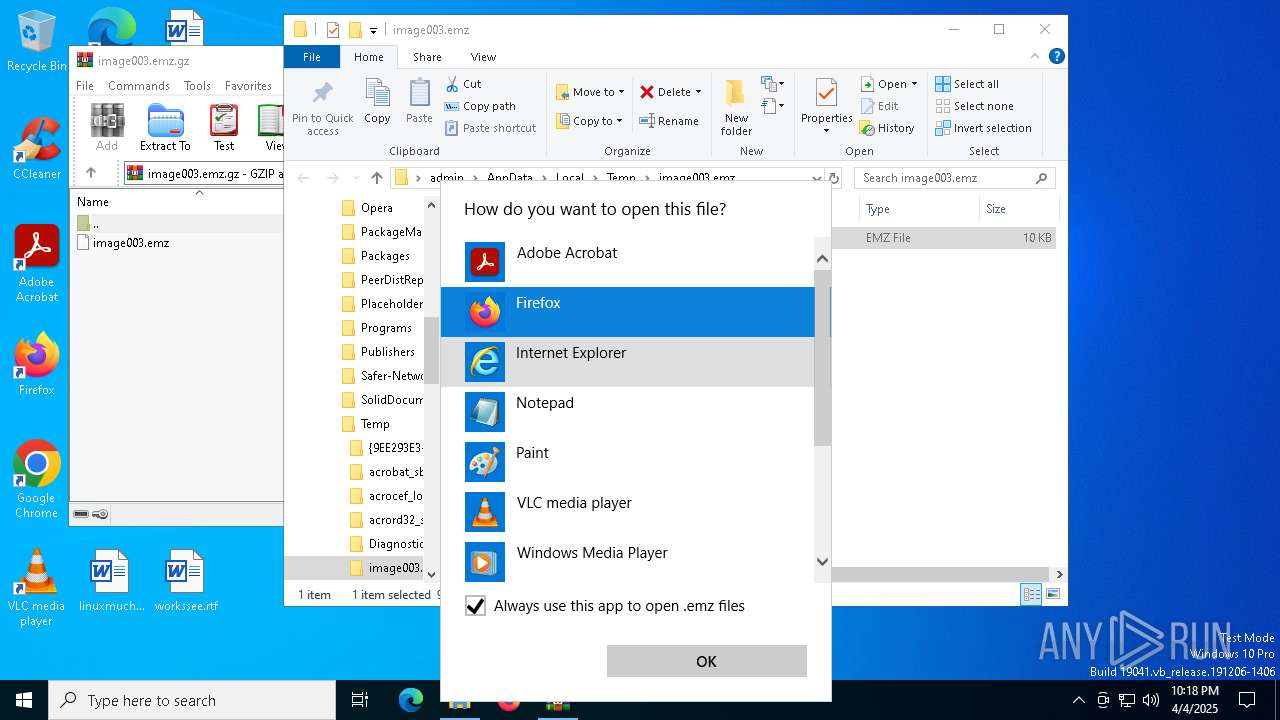Open the Open button dropdown
Viewport: 1280px width, 720px height.
point(914,84)
